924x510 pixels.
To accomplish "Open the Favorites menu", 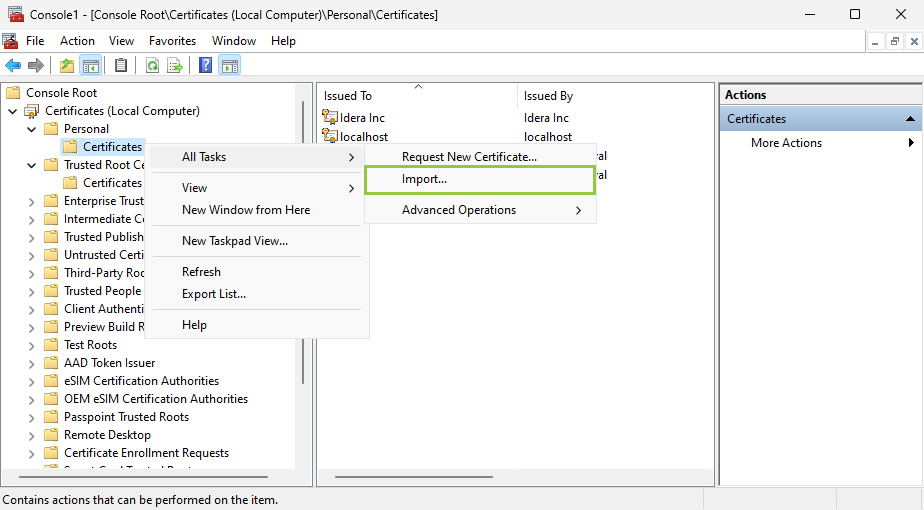I will point(172,41).
